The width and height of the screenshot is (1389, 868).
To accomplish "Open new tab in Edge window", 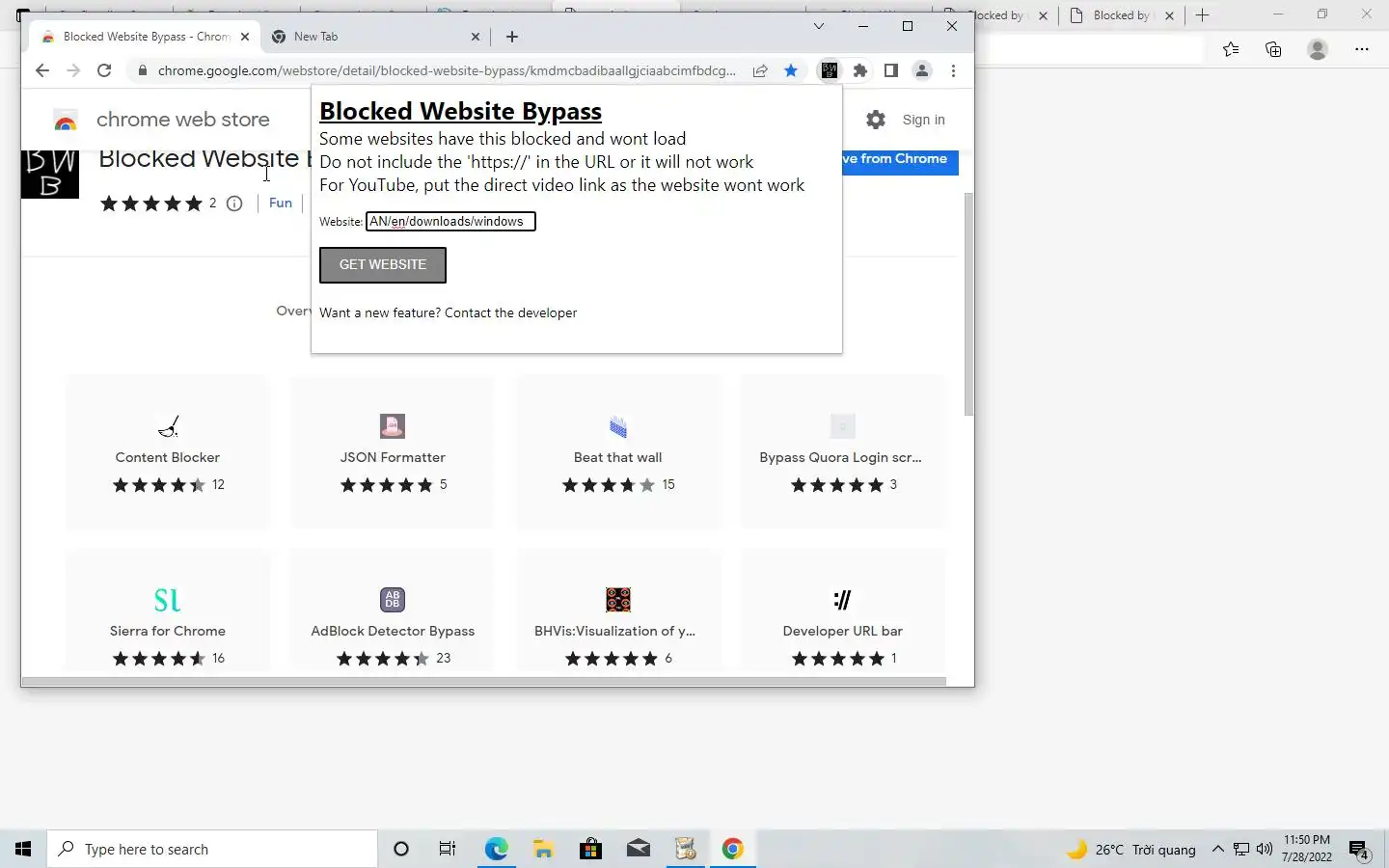I will [1202, 15].
